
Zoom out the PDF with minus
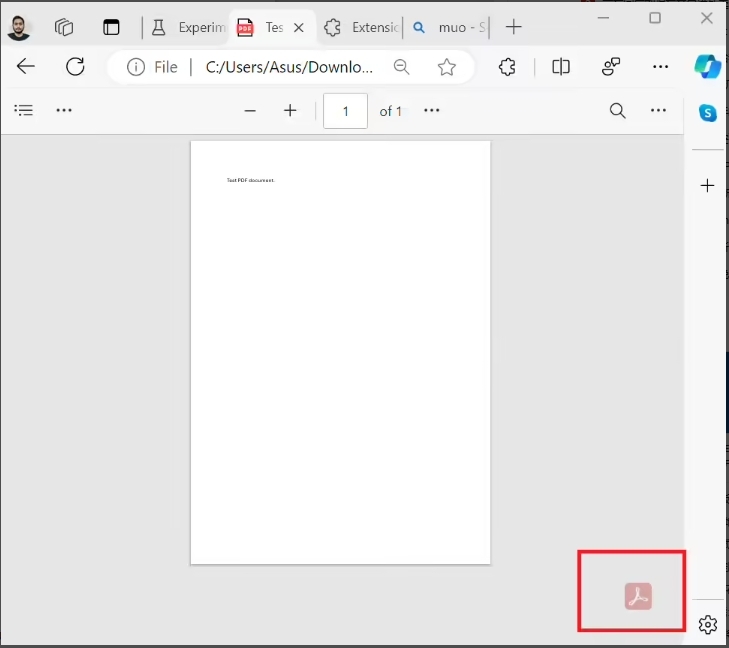(250, 111)
